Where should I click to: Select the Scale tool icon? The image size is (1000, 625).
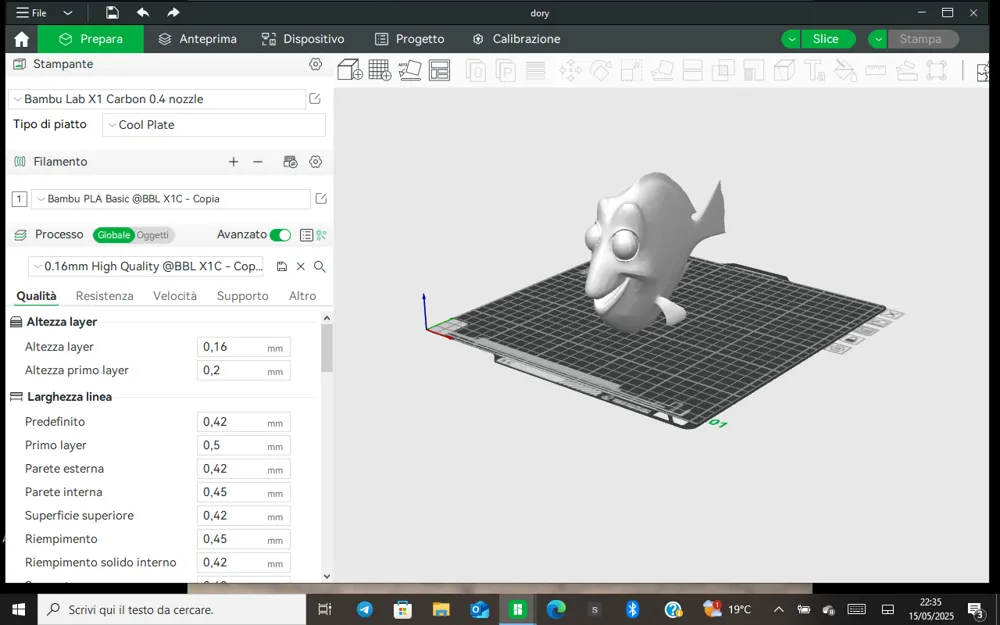pyautogui.click(x=631, y=70)
